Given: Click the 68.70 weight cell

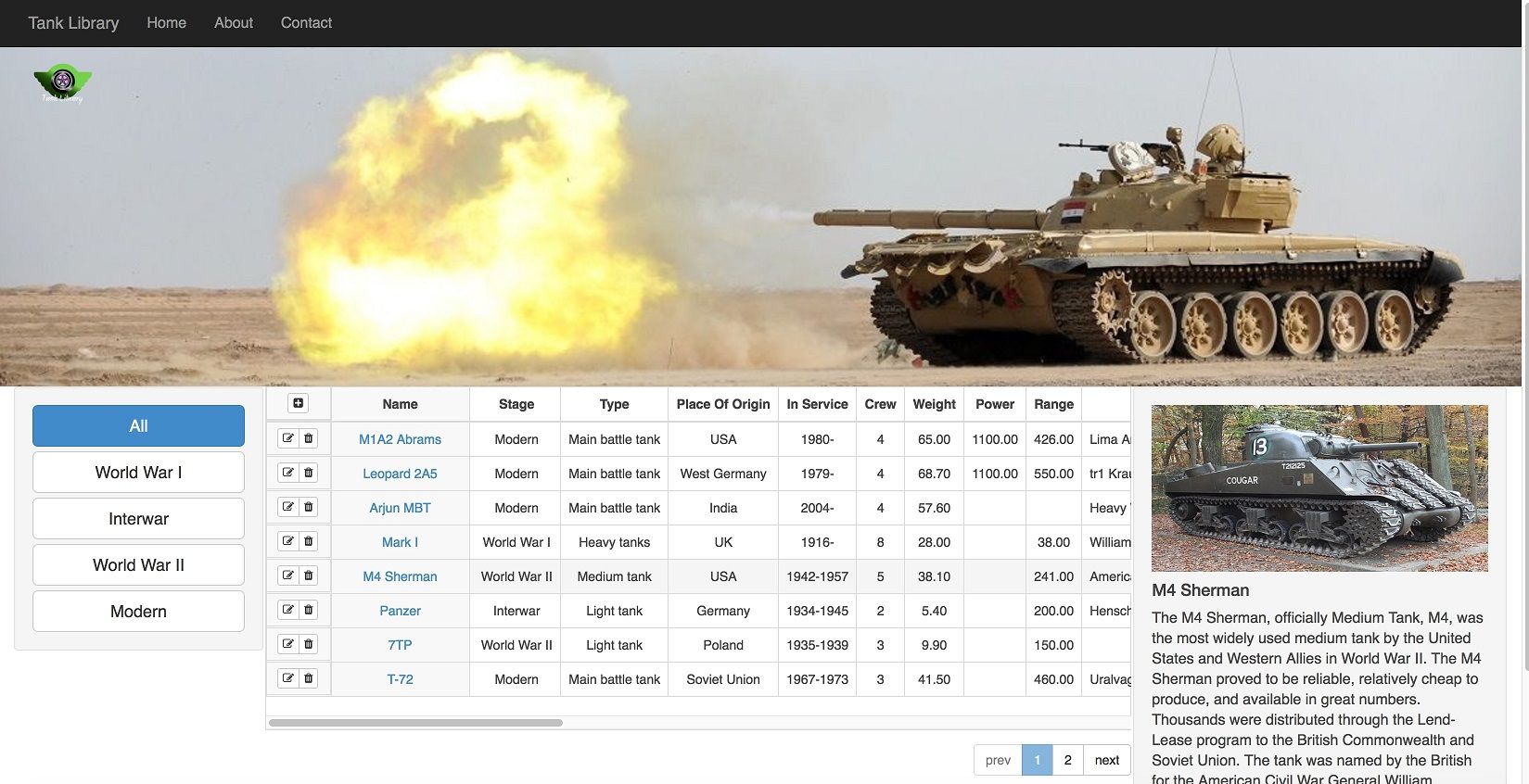Looking at the screenshot, I should [934, 474].
